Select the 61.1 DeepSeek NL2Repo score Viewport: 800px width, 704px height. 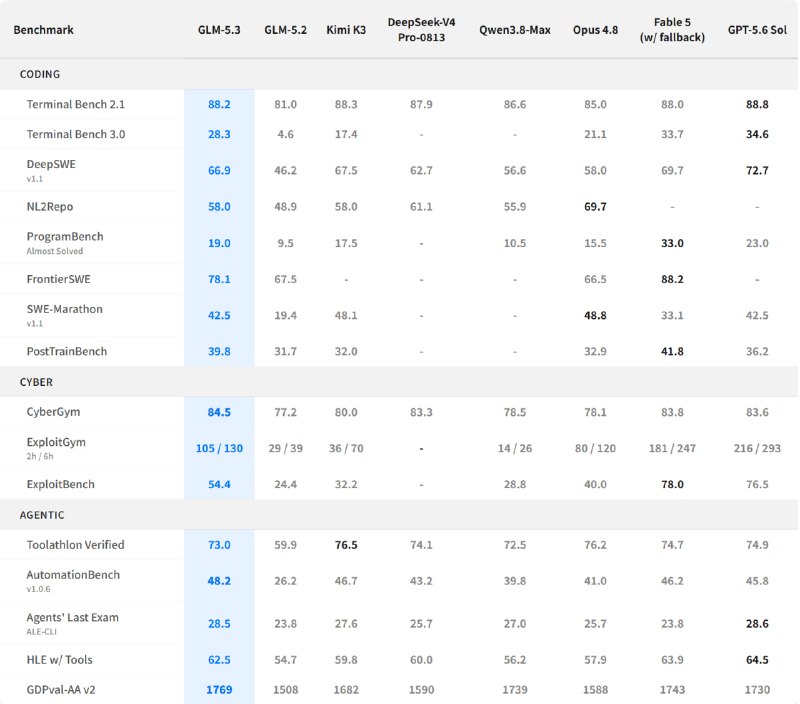coord(421,207)
